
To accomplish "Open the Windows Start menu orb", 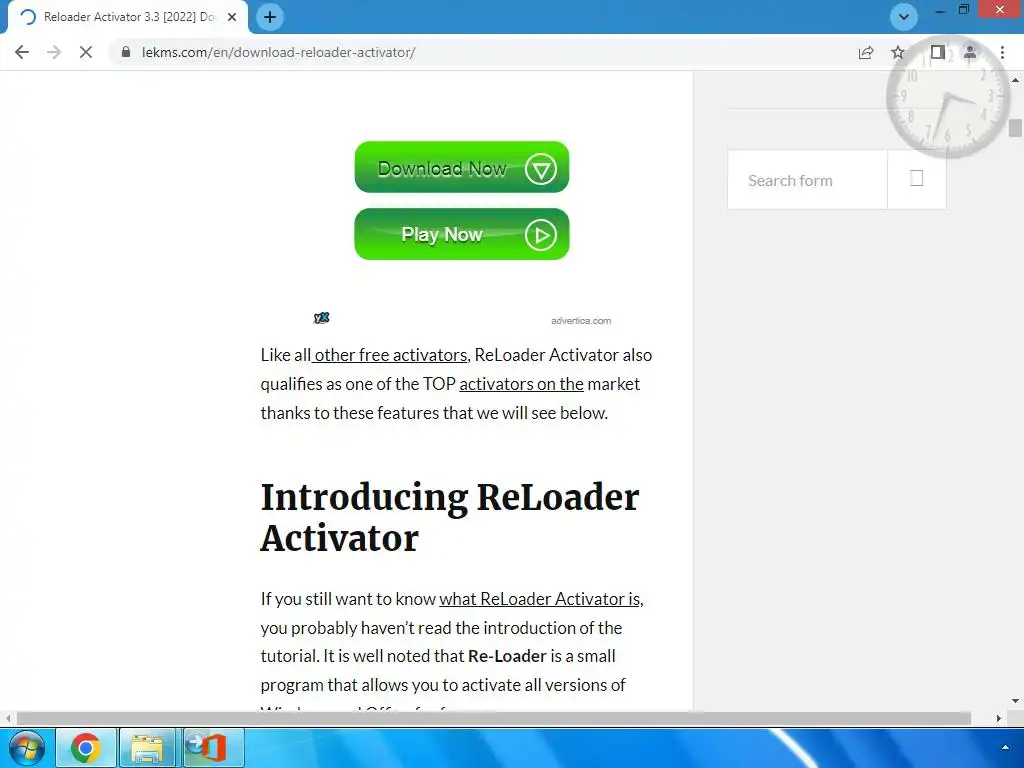I will pos(27,748).
